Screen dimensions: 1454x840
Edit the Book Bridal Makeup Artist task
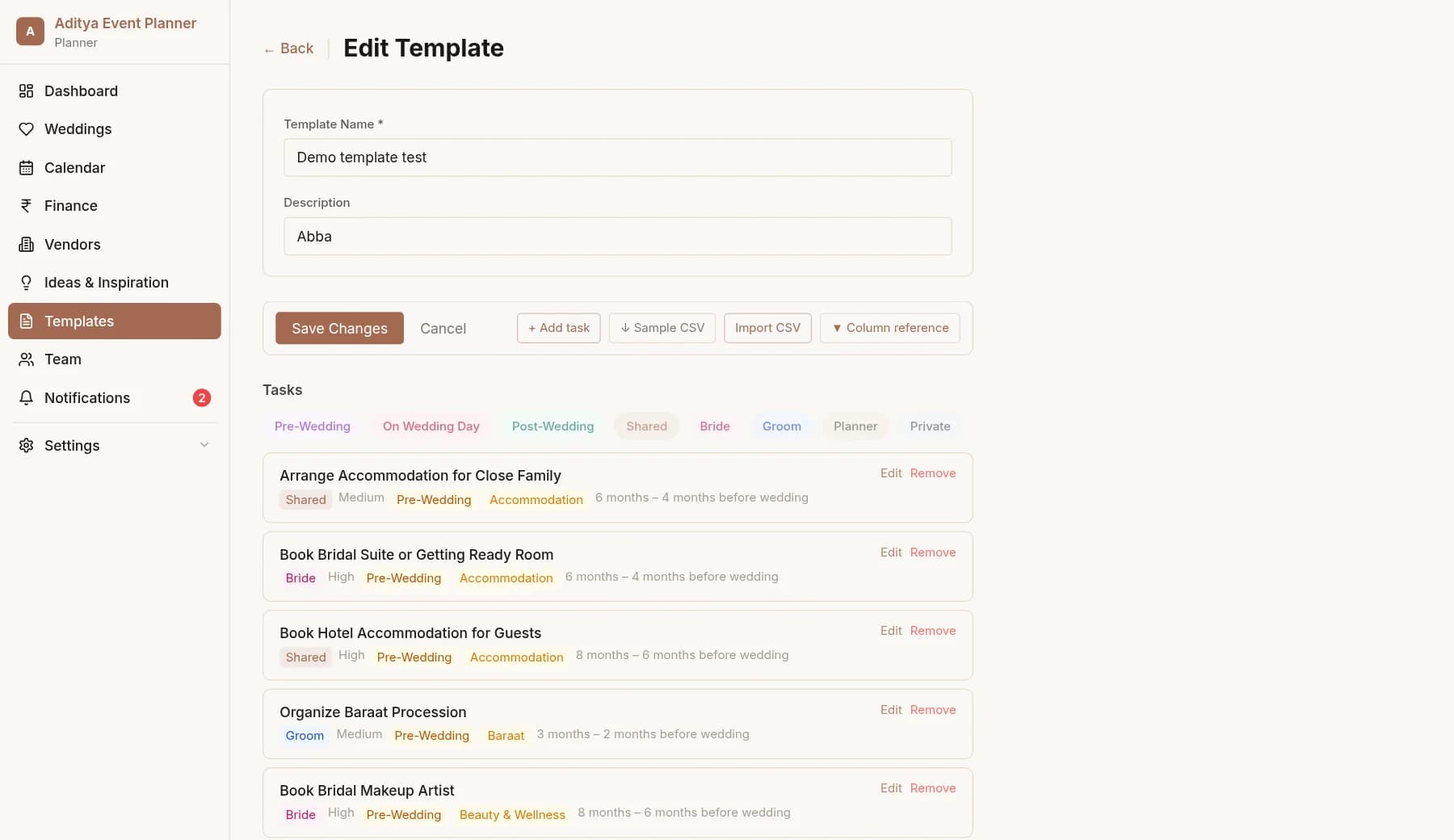891,788
